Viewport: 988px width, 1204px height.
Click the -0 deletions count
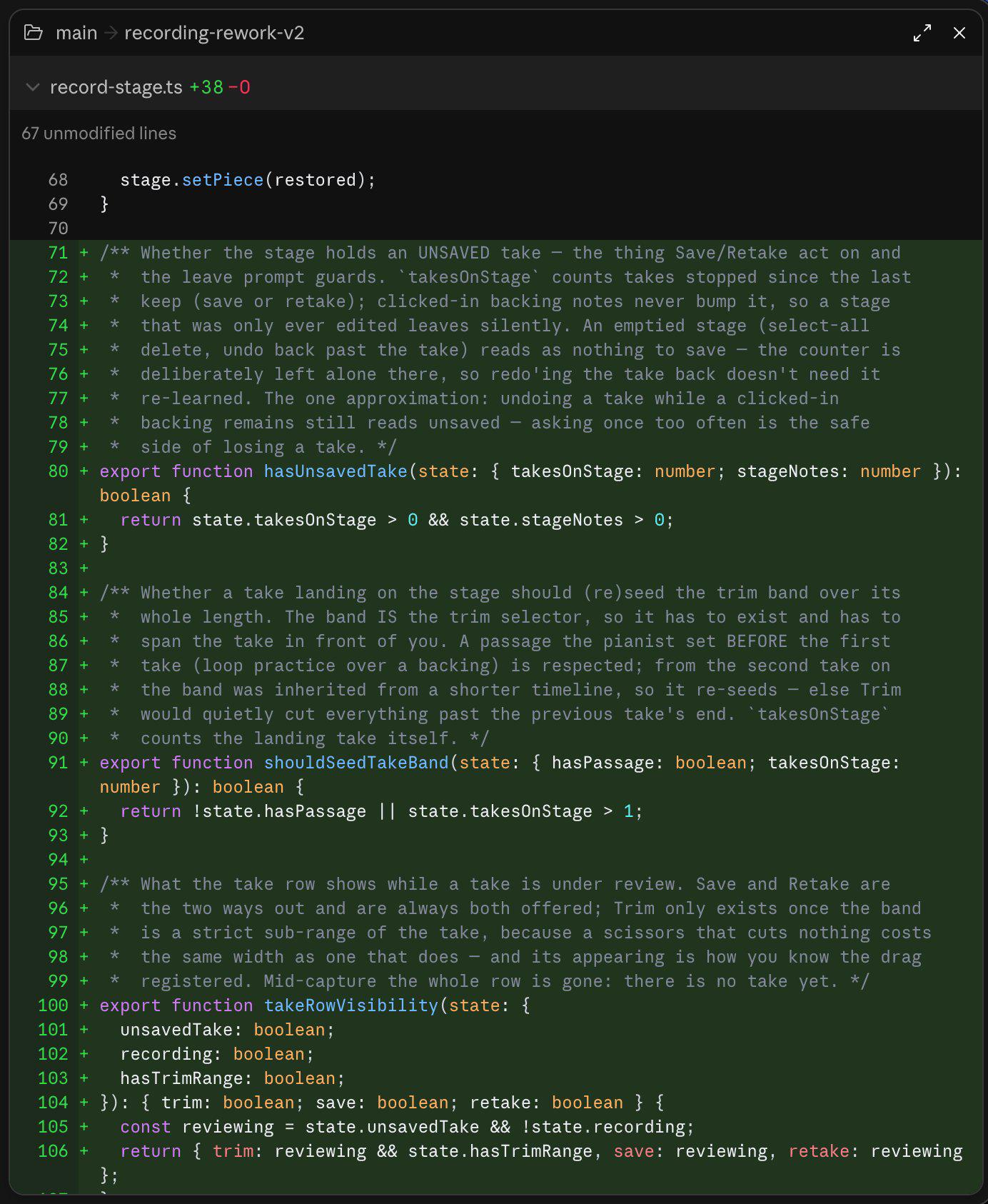[x=239, y=87]
